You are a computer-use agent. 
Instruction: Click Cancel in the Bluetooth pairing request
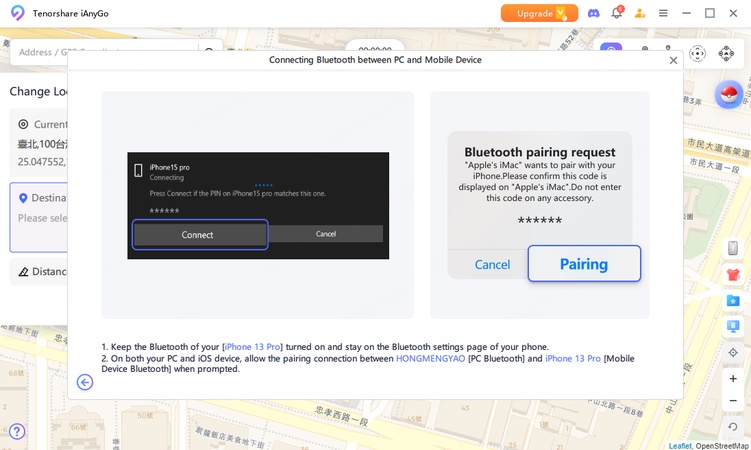click(x=492, y=265)
